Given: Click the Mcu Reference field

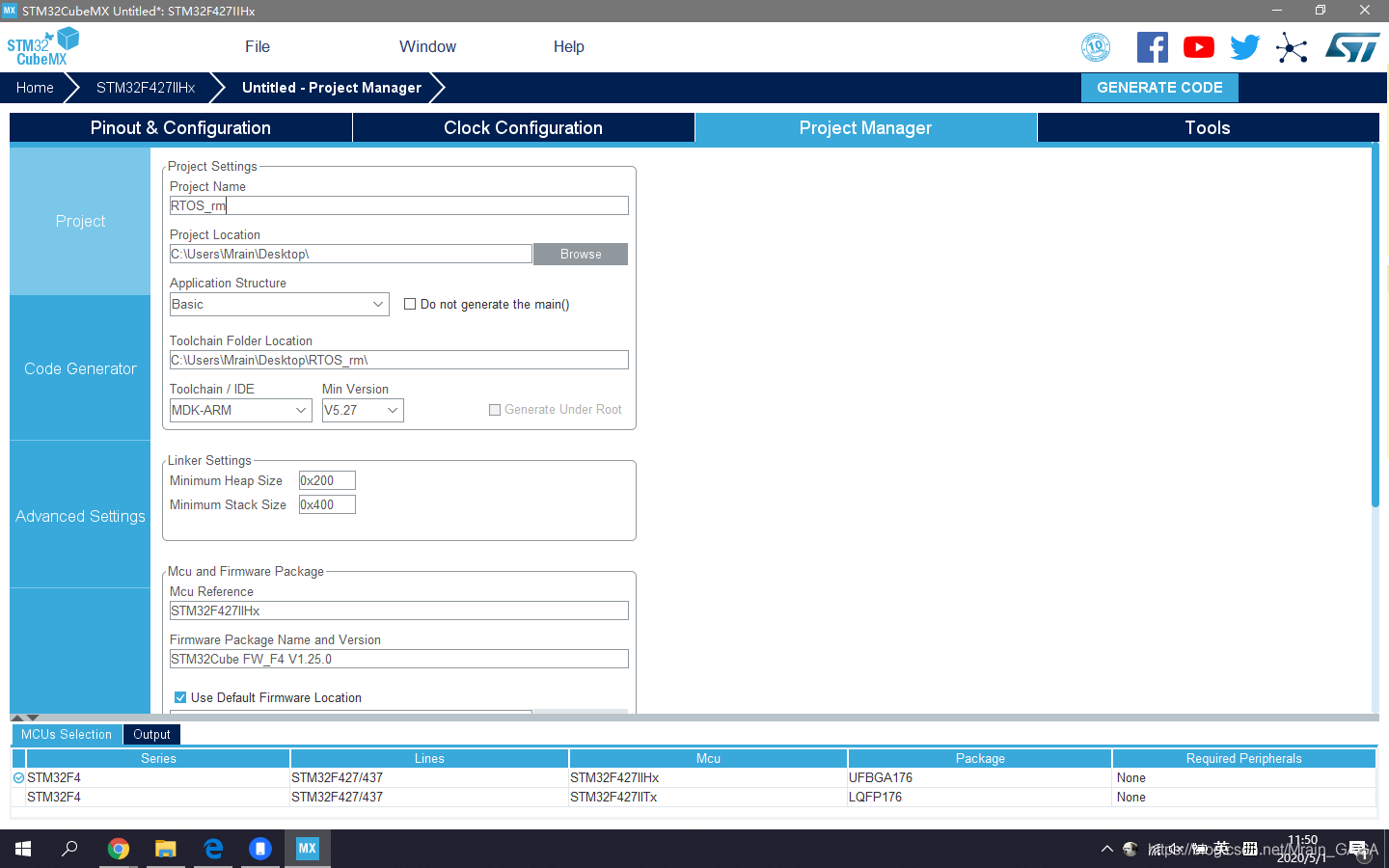Looking at the screenshot, I should coord(399,610).
